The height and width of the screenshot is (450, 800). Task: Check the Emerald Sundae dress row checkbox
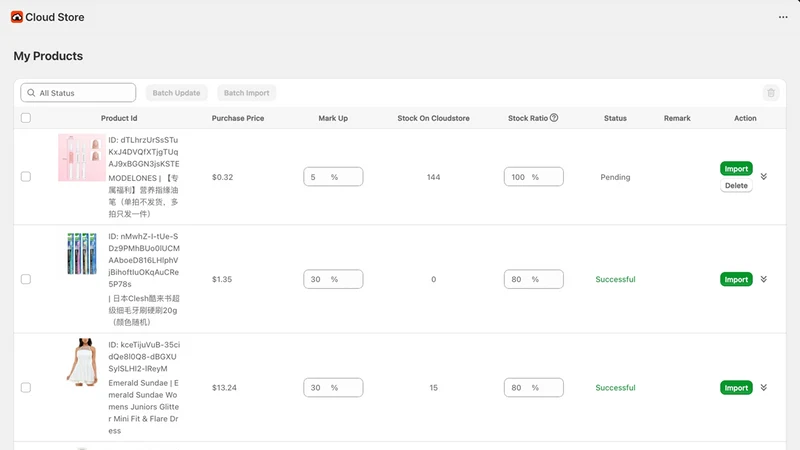pyautogui.click(x=26, y=387)
